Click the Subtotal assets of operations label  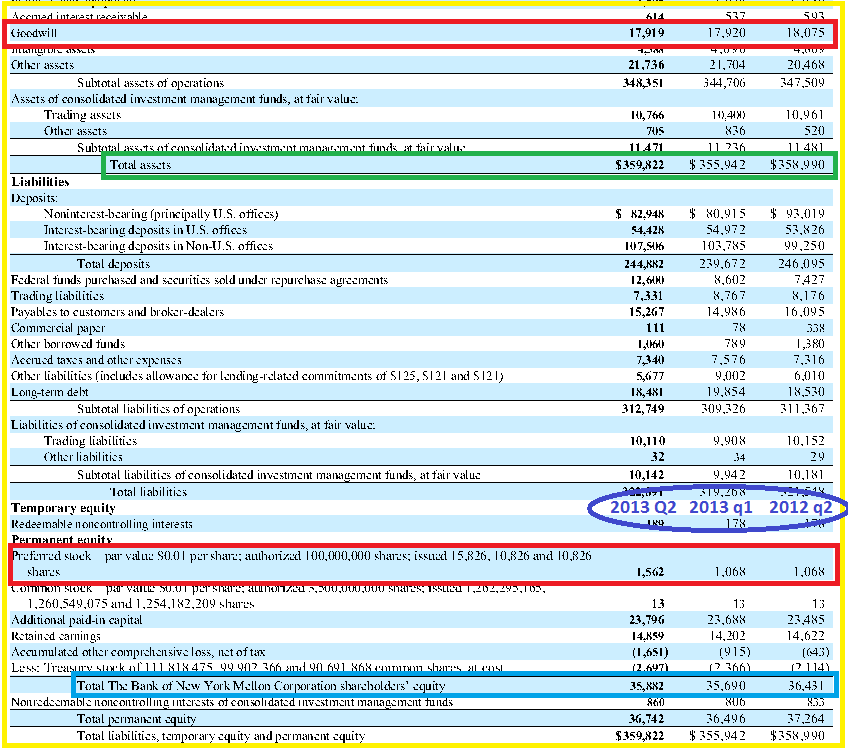(x=150, y=83)
